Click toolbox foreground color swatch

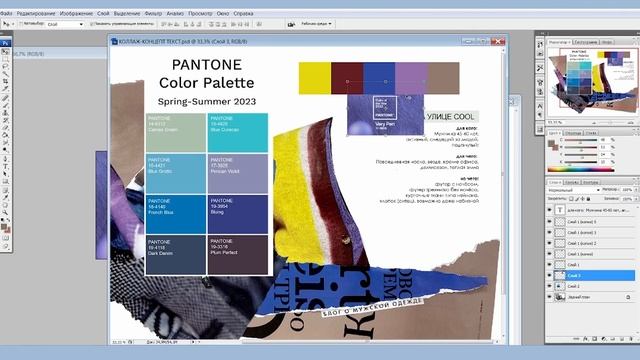(x=4, y=226)
